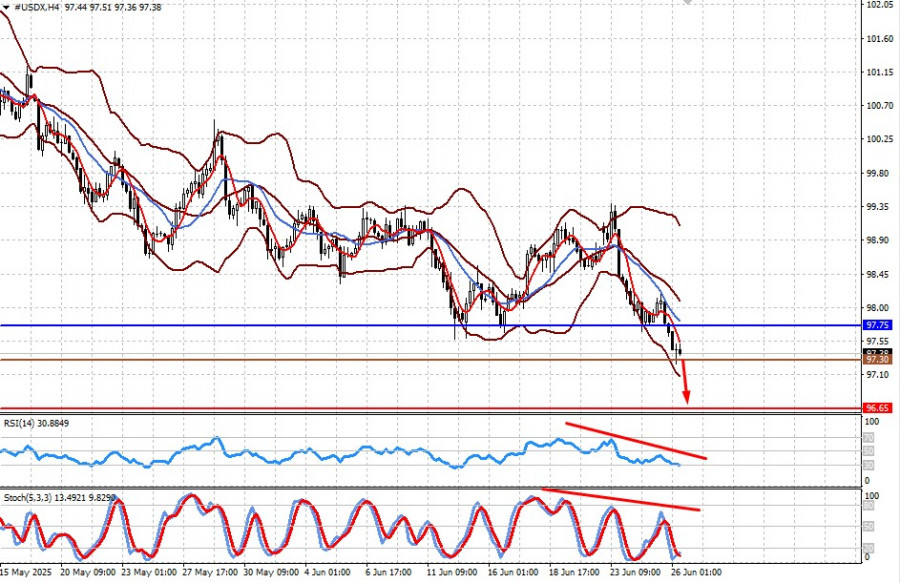Viewport: 900px width, 583px height.
Task: Click the 20 May 09:00 time label
Action: tap(87, 572)
